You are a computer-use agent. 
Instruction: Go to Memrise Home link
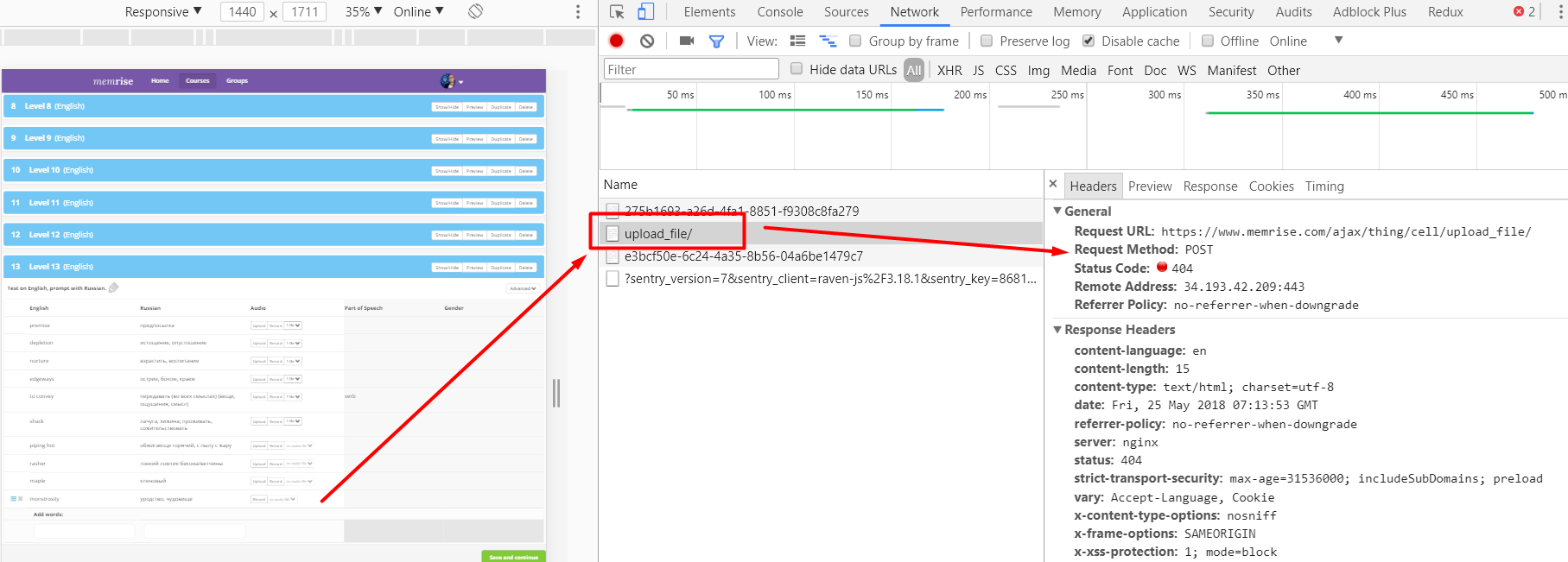pyautogui.click(x=160, y=80)
